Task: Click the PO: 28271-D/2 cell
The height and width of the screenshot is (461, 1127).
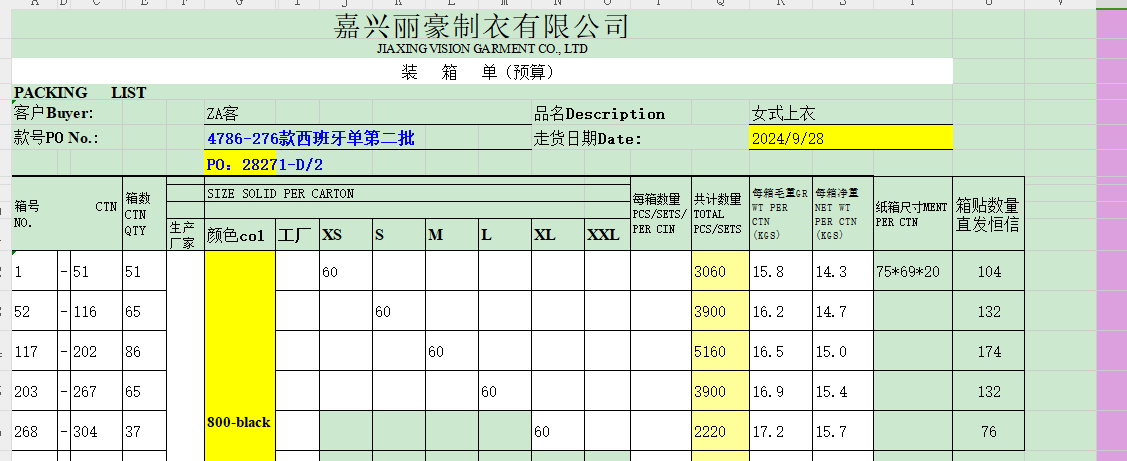Action: pos(265,164)
